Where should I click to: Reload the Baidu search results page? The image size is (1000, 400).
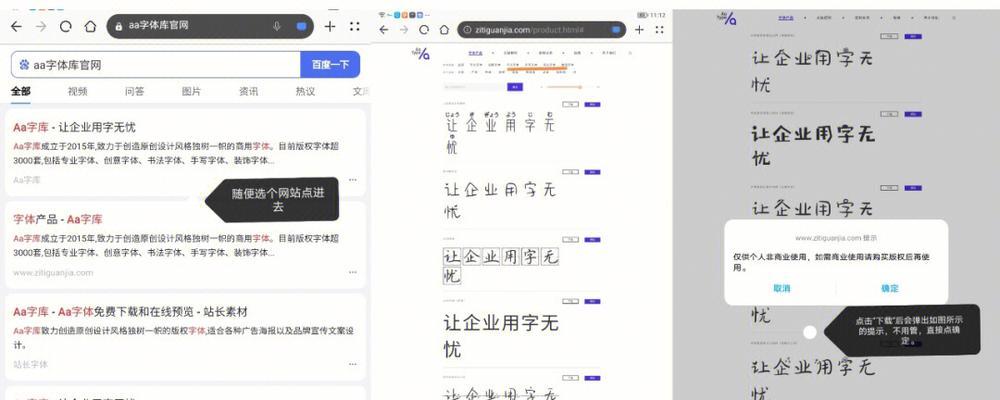66,26
